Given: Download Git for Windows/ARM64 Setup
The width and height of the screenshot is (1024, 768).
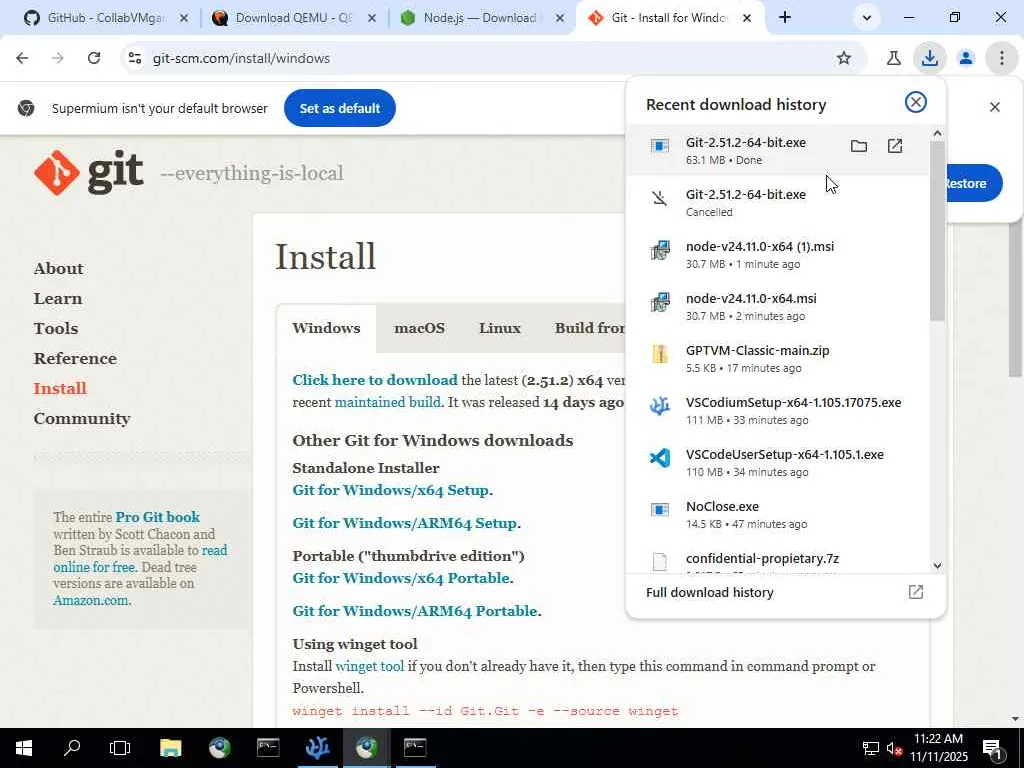Looking at the screenshot, I should tap(405, 523).
